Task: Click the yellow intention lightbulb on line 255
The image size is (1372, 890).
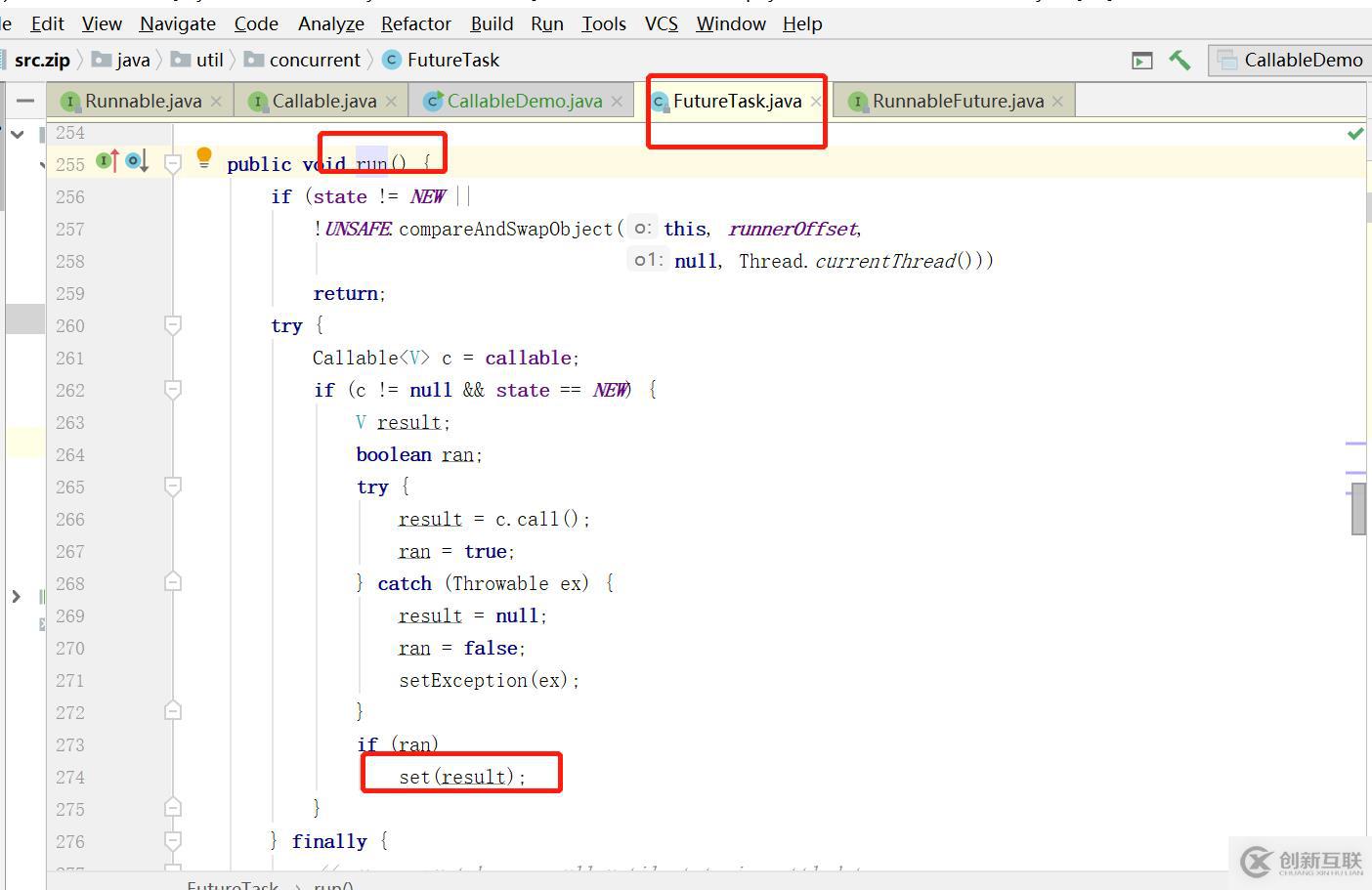Action: tap(204, 157)
